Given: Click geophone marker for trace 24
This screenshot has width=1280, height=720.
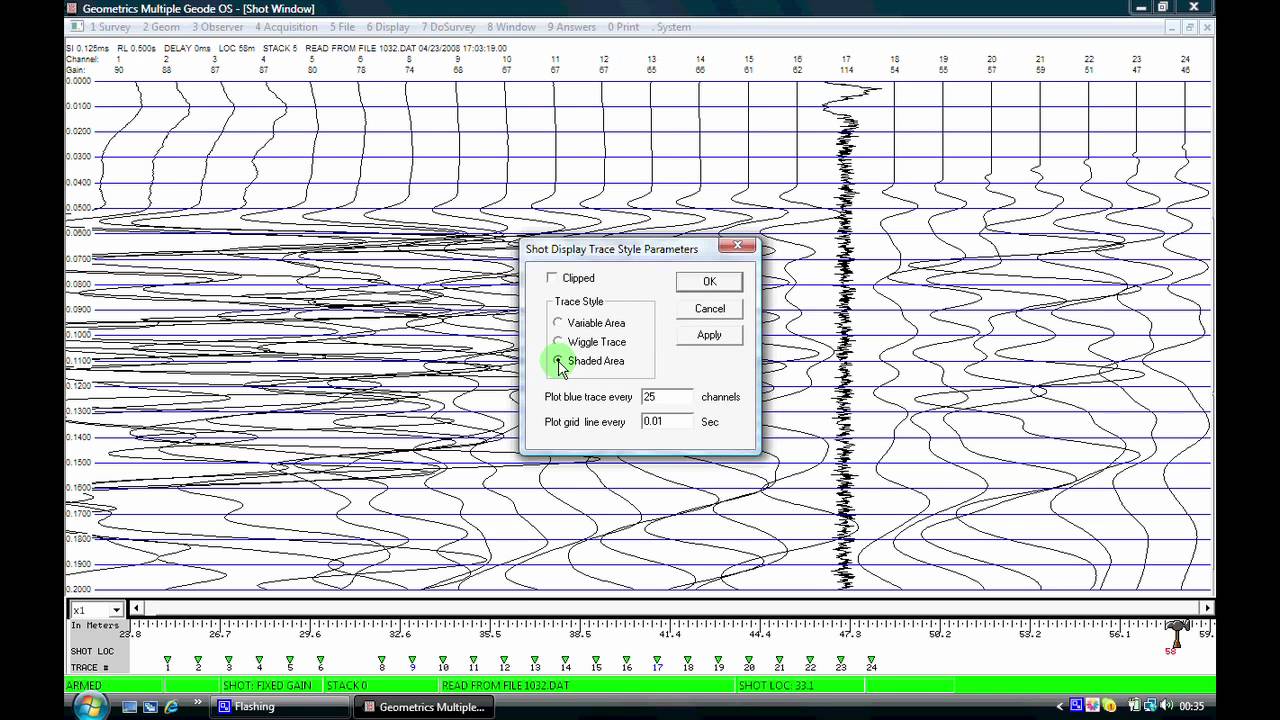Looking at the screenshot, I should (871, 660).
